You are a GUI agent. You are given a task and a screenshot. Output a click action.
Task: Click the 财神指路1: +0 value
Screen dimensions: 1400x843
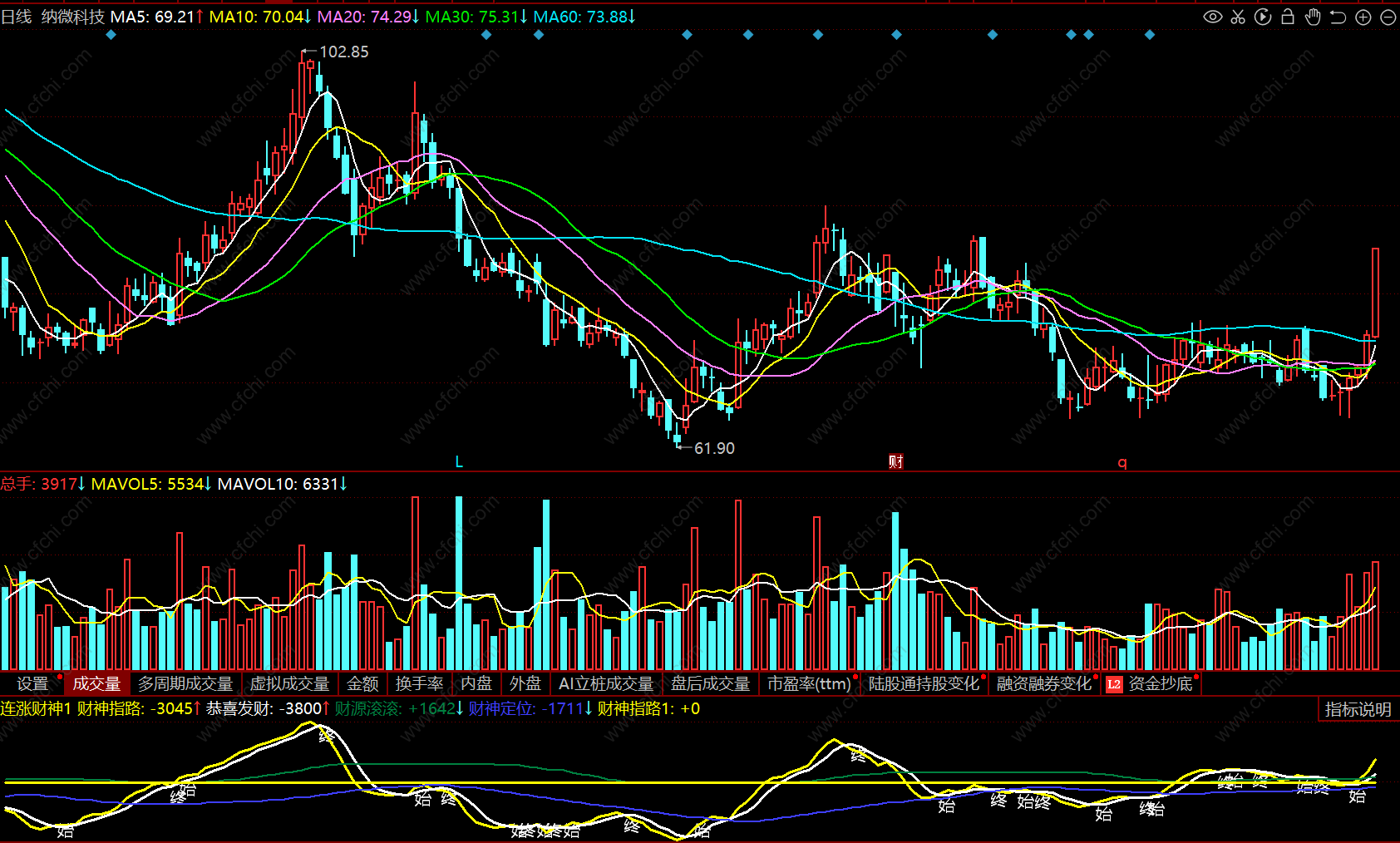[648, 708]
